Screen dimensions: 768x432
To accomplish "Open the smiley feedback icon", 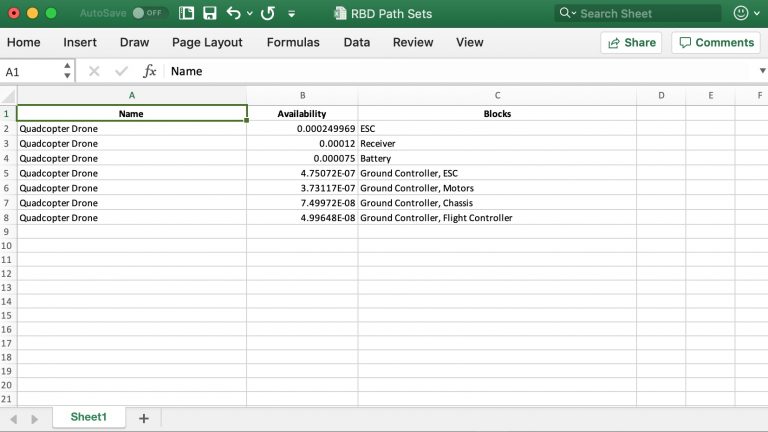I will coord(741,13).
